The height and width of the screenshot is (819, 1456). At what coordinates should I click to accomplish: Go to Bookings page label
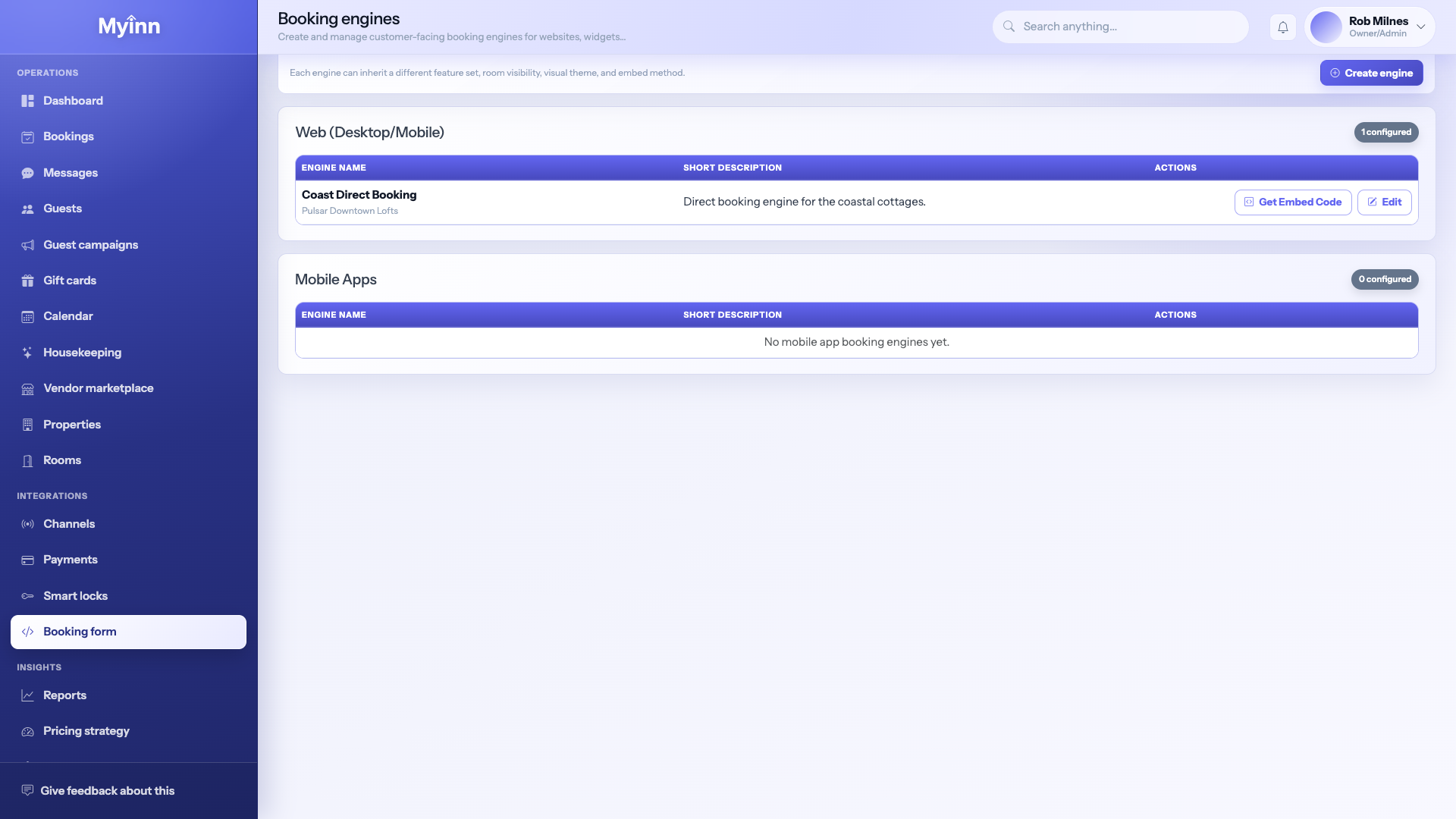[x=68, y=136]
